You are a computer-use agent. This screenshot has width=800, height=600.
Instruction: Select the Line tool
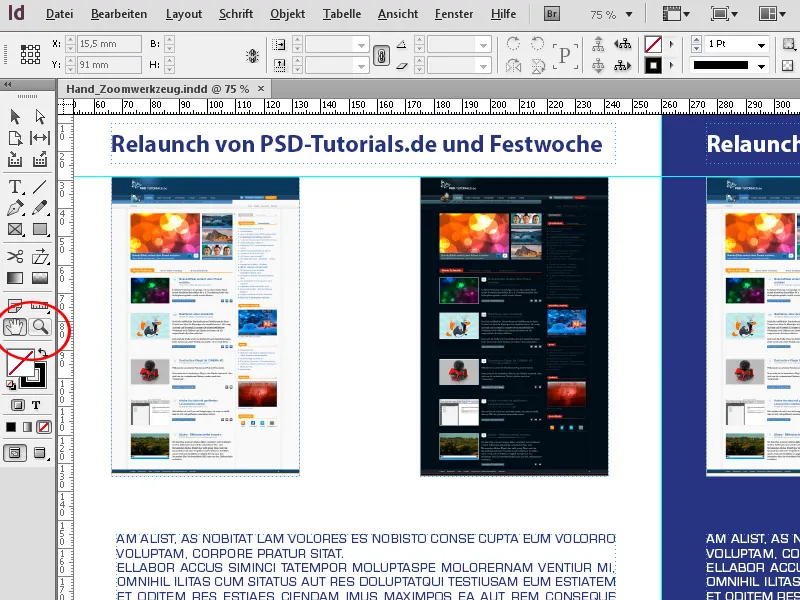click(40, 187)
